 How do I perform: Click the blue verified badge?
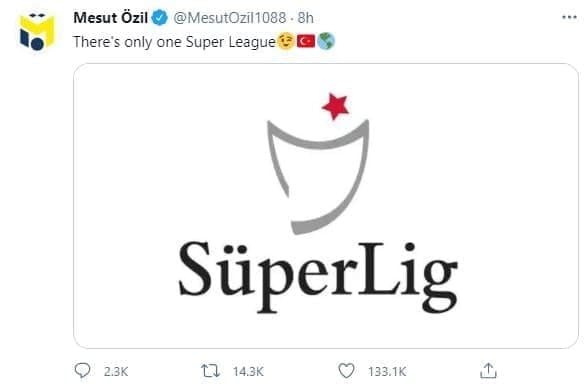(x=160, y=18)
